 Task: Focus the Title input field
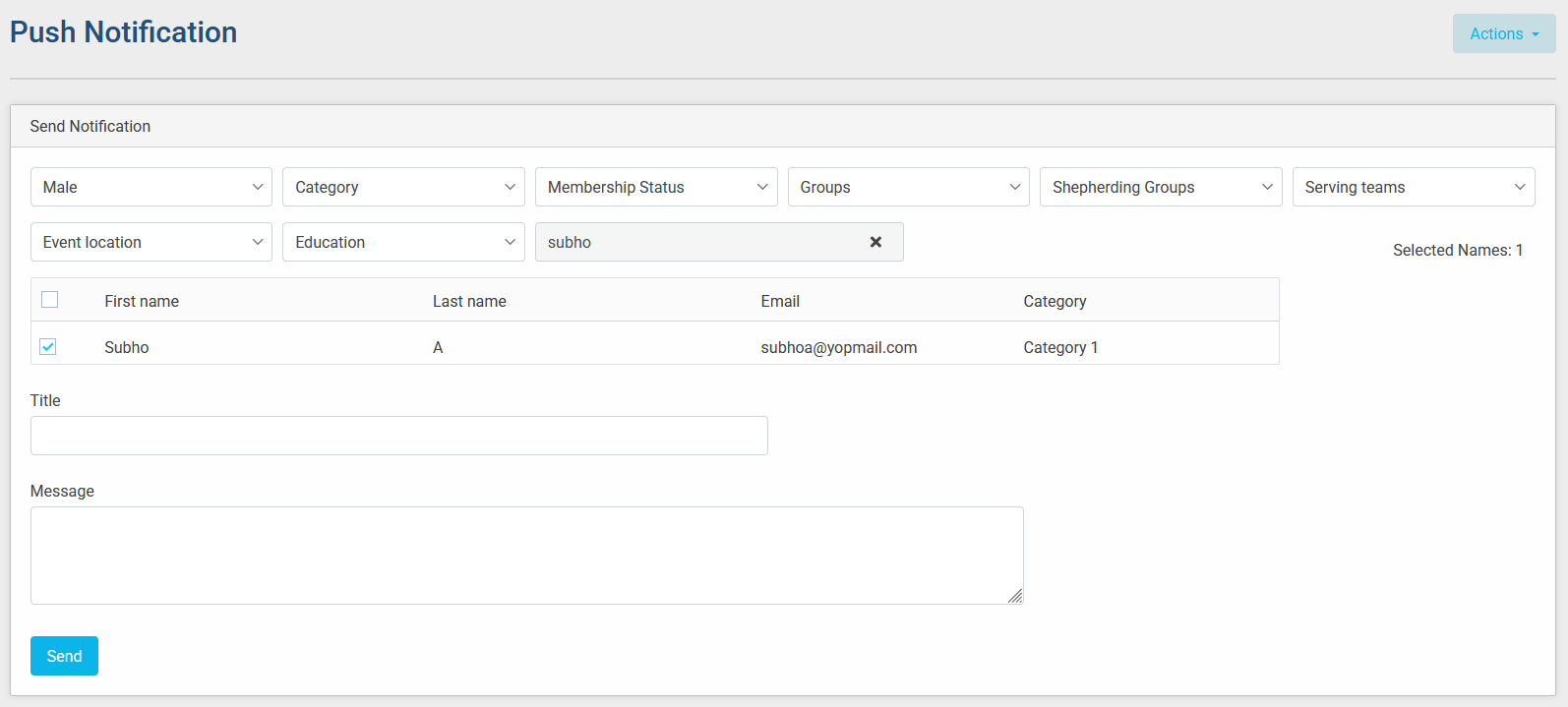coord(398,436)
